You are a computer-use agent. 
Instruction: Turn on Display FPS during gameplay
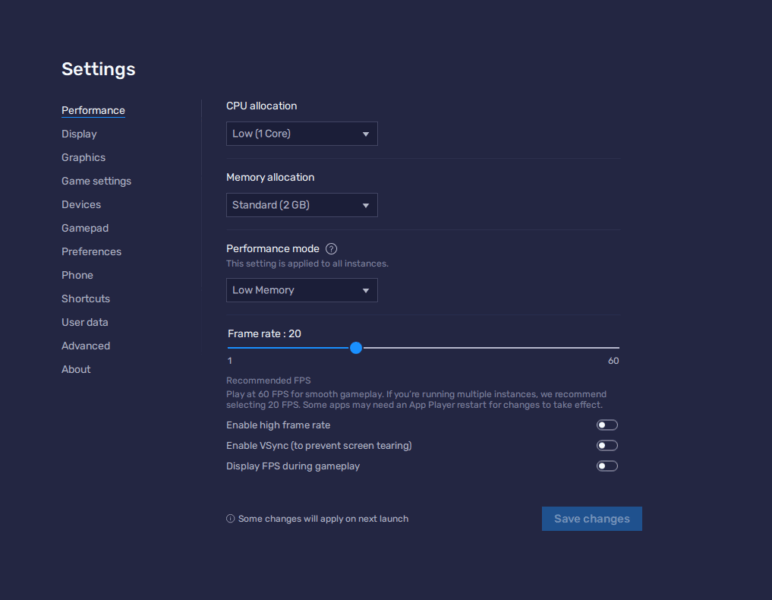pyautogui.click(x=606, y=466)
